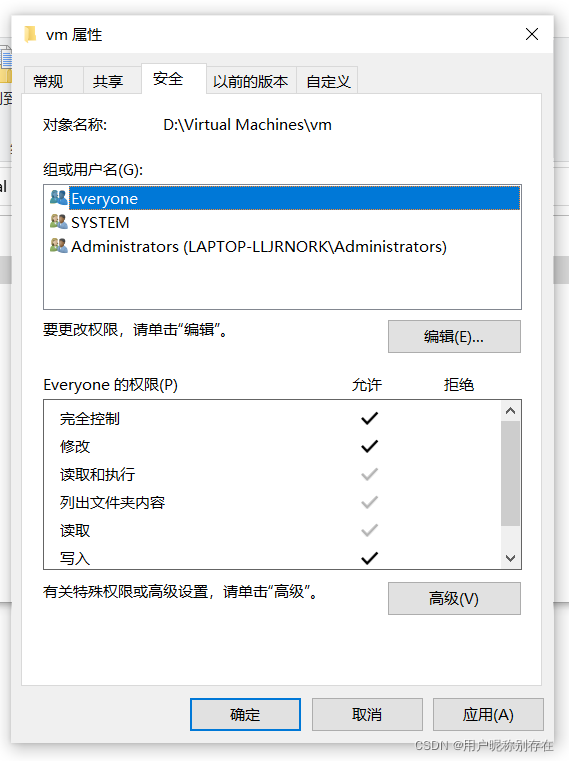Click the 组或用户名(G): label

tap(93, 170)
